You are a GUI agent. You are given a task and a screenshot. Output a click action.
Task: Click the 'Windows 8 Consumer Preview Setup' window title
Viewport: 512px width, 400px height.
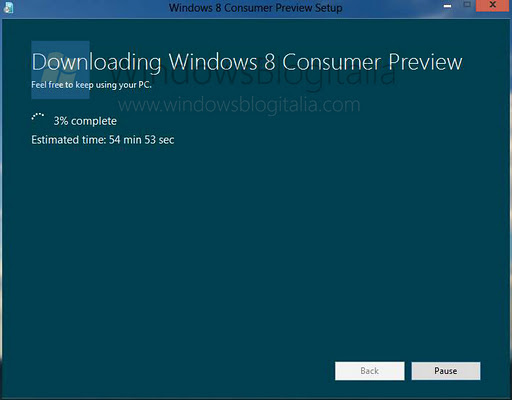tap(256, 7)
